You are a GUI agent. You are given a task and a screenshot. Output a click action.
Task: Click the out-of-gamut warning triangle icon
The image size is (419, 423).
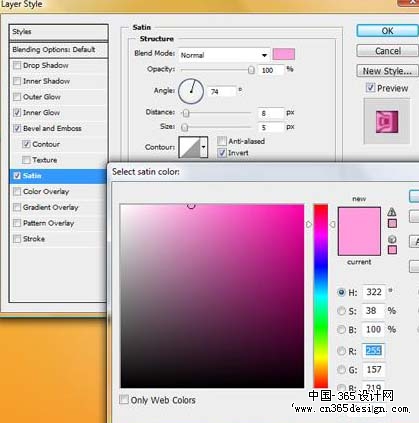(x=392, y=212)
